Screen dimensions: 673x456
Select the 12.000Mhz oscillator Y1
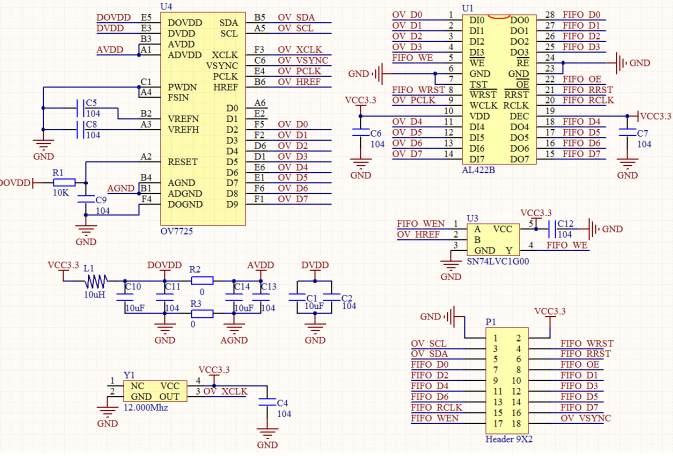(153, 390)
